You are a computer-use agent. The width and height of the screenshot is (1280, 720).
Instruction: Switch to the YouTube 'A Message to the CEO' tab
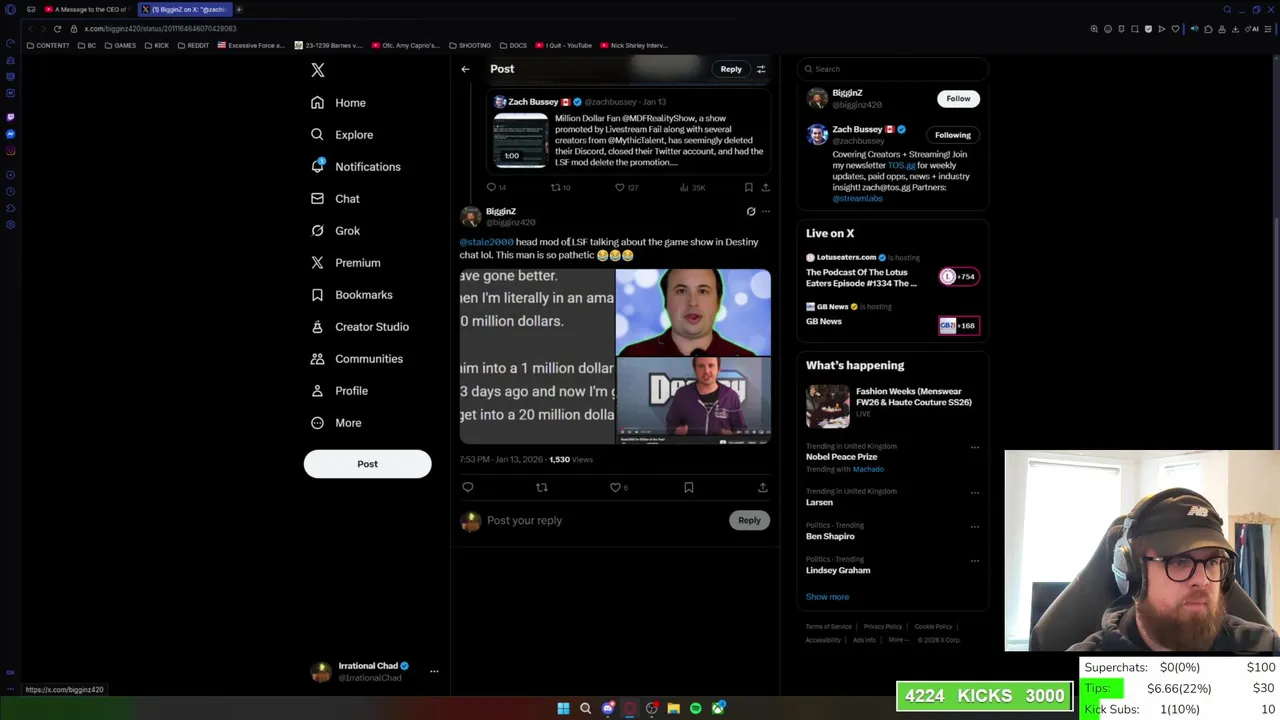86,9
